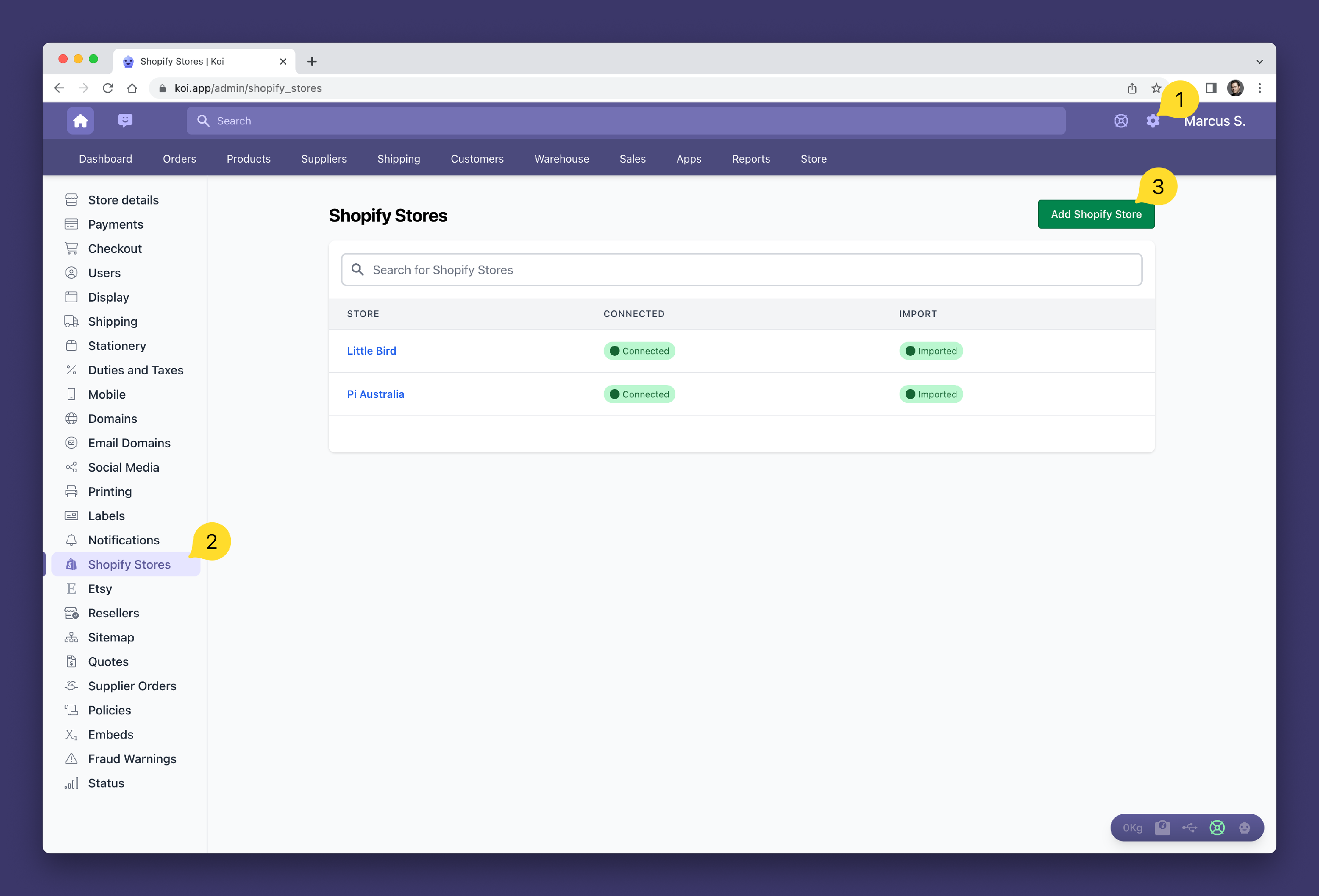Bookmark this page with the star icon
Viewport: 1319px width, 896px height.
click(x=1156, y=88)
